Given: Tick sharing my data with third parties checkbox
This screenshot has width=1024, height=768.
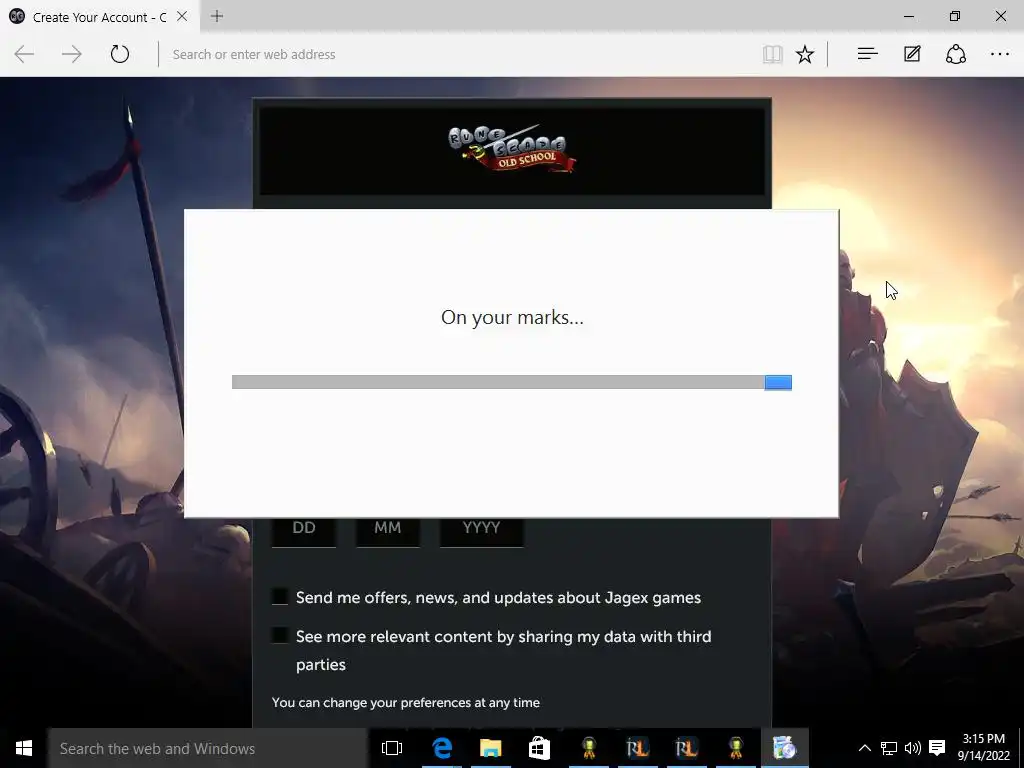Looking at the screenshot, I should click(280, 635).
